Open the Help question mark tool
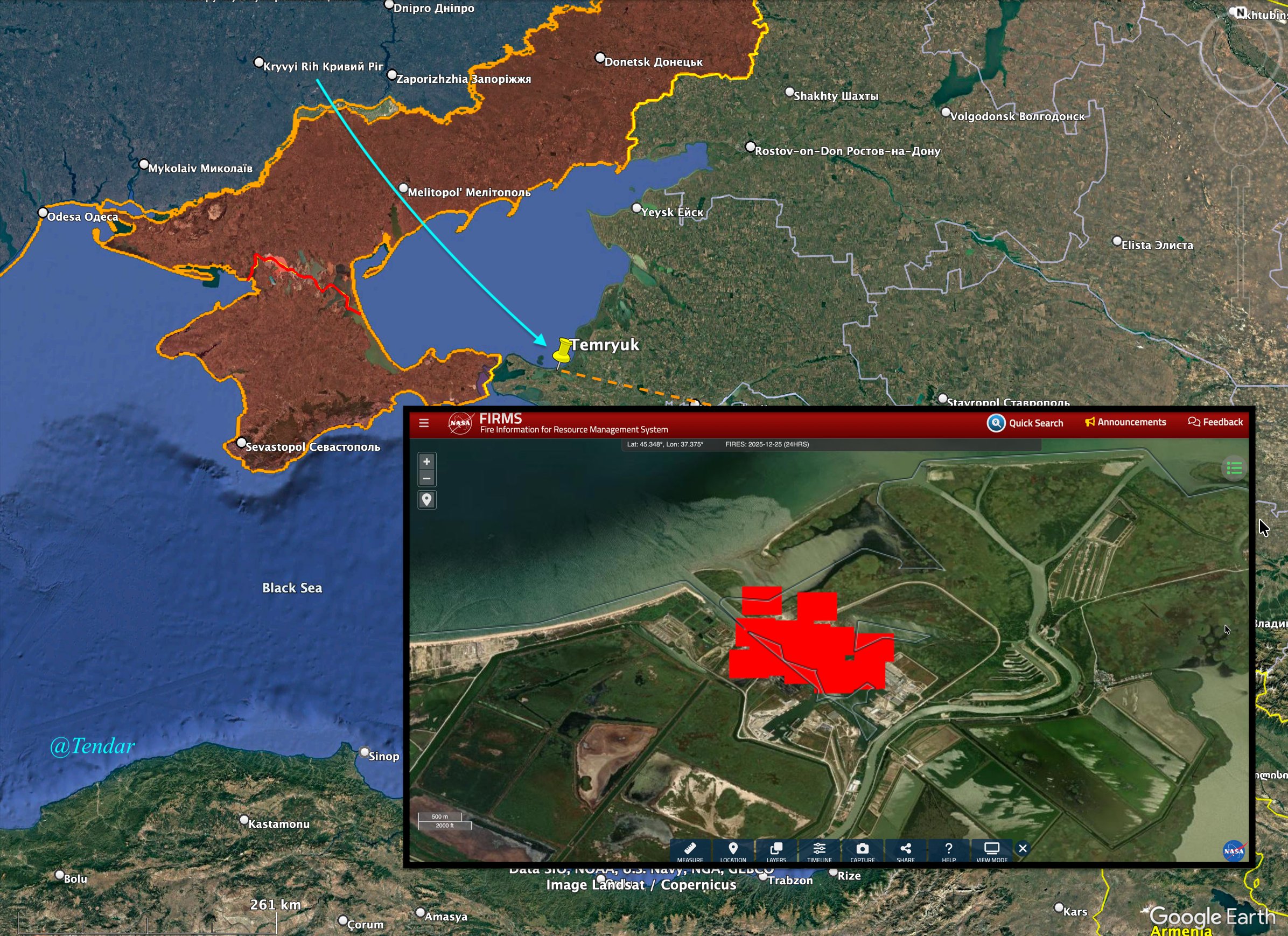1288x936 pixels. click(948, 851)
